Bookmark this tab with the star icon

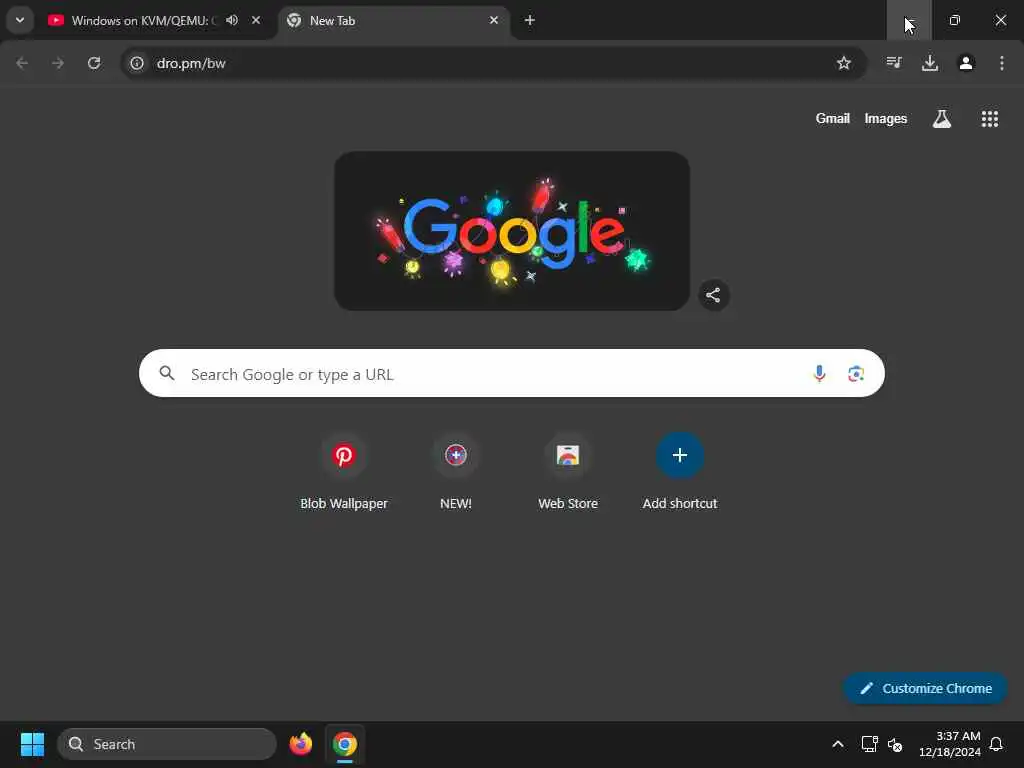click(x=844, y=63)
